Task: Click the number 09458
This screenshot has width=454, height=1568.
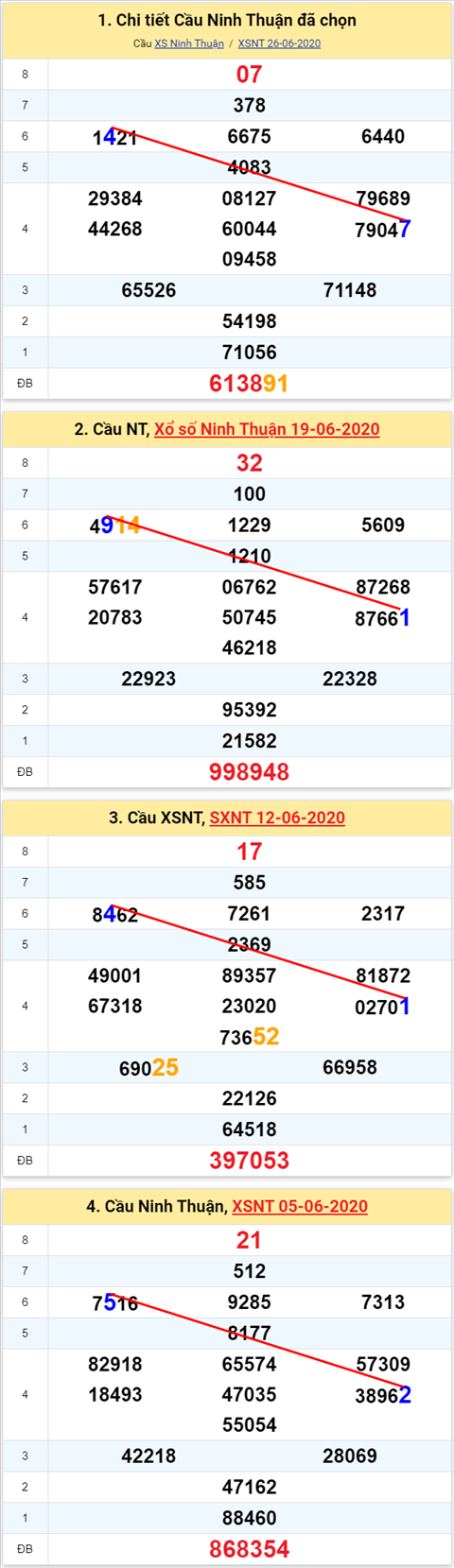Action: [250, 259]
